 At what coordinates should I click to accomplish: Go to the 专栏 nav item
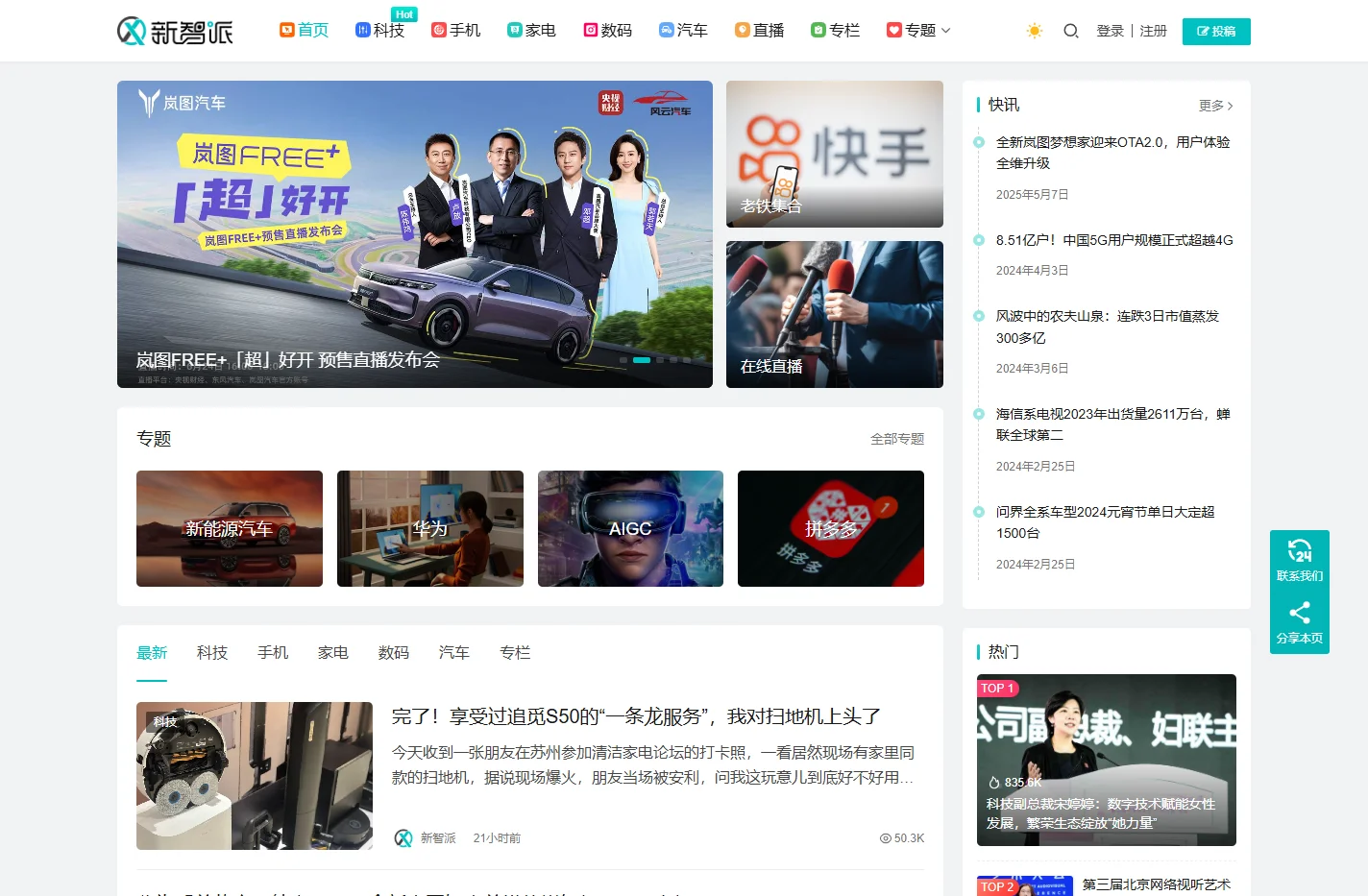pyautogui.click(x=835, y=31)
